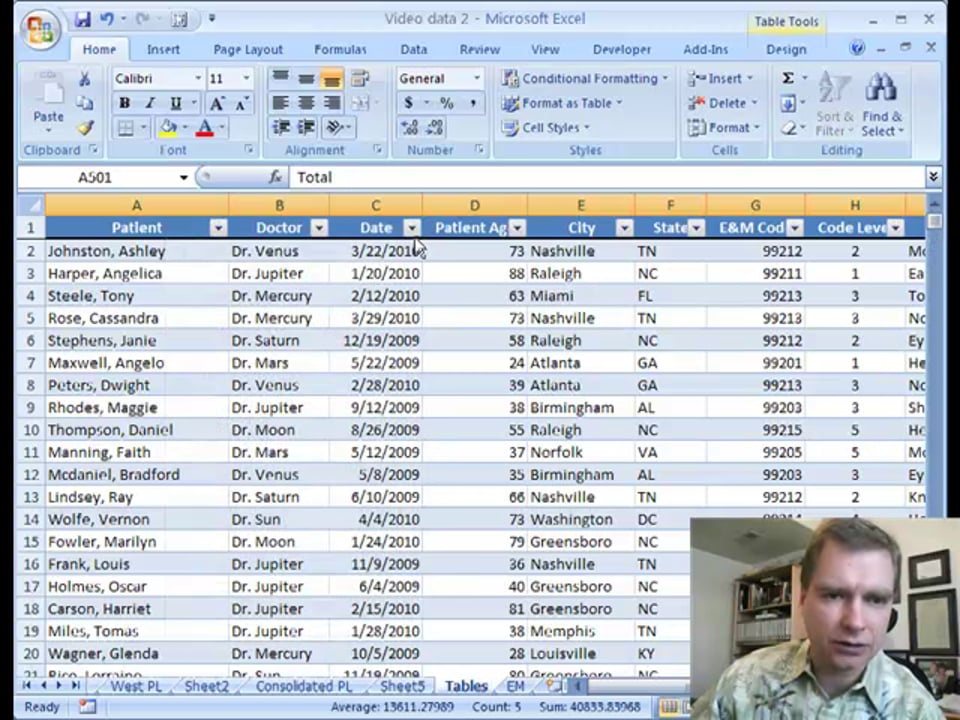The height and width of the screenshot is (720, 960).
Task: Open Cell Styles gallery
Action: coord(545,127)
